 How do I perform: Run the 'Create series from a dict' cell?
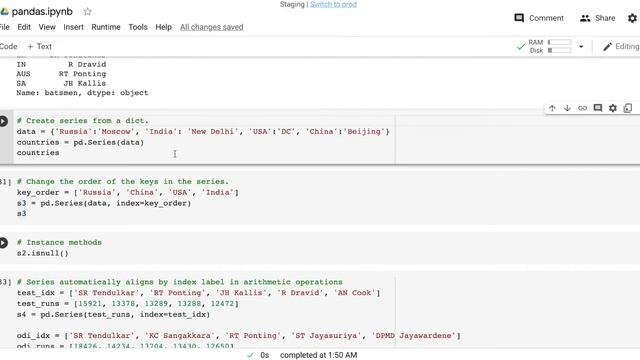pos(3,121)
